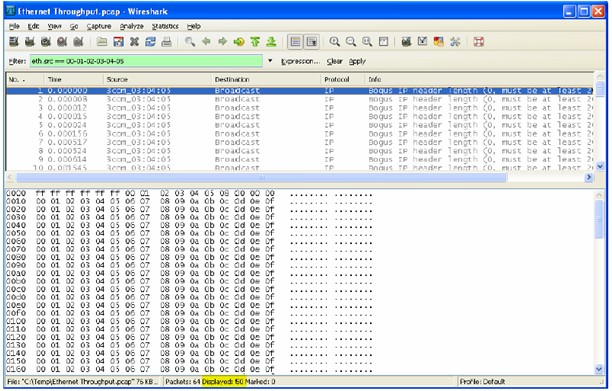Viewport: 612px width, 391px height.
Task: Click hex pane scroll down arrow
Action: pos(599,369)
